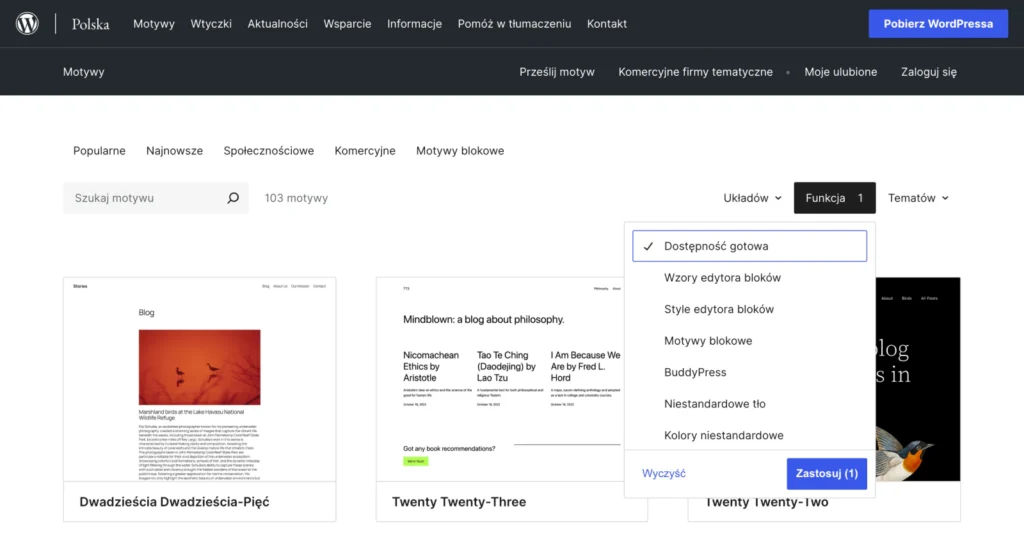Click Twenty Twenty-Two theme title

click(766, 503)
